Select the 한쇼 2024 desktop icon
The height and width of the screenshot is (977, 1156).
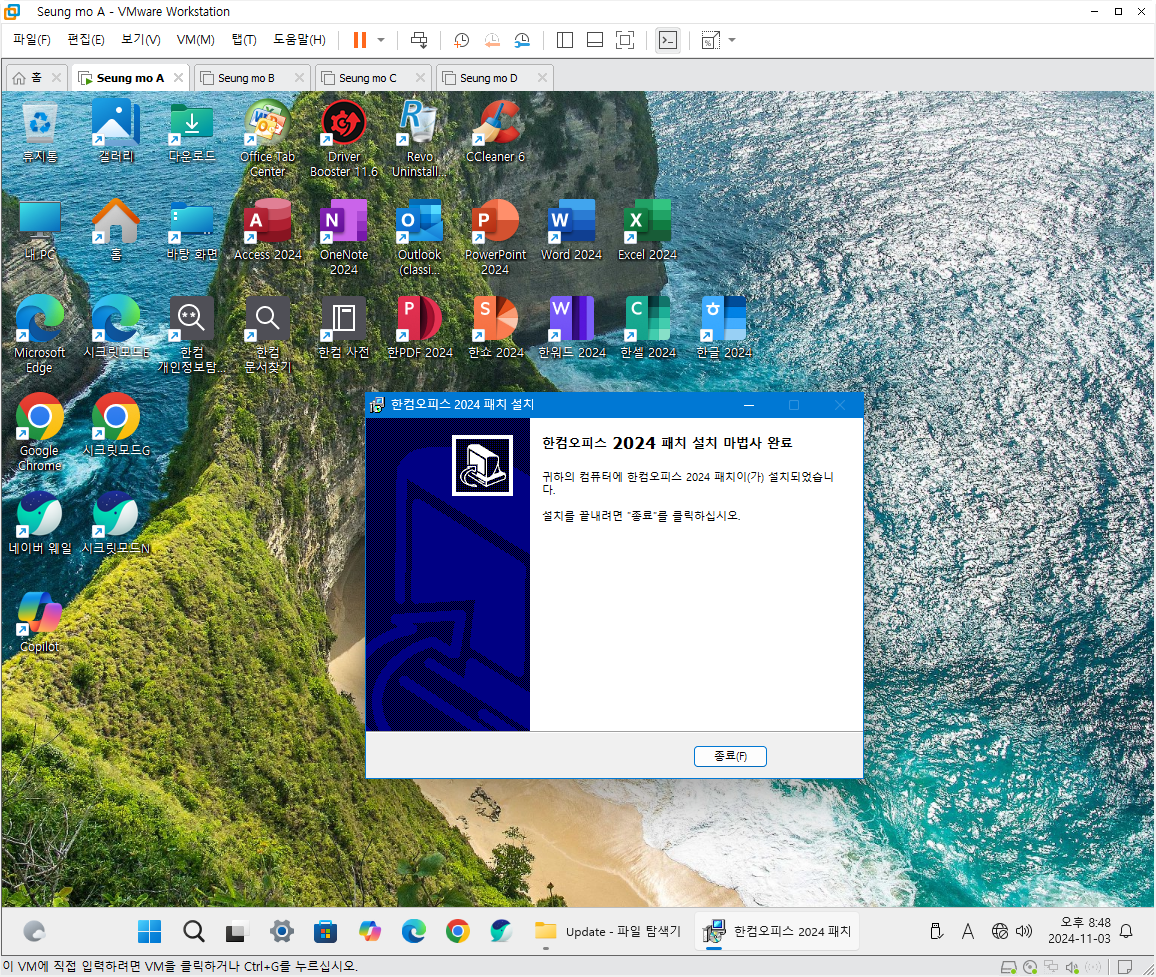coord(495,329)
